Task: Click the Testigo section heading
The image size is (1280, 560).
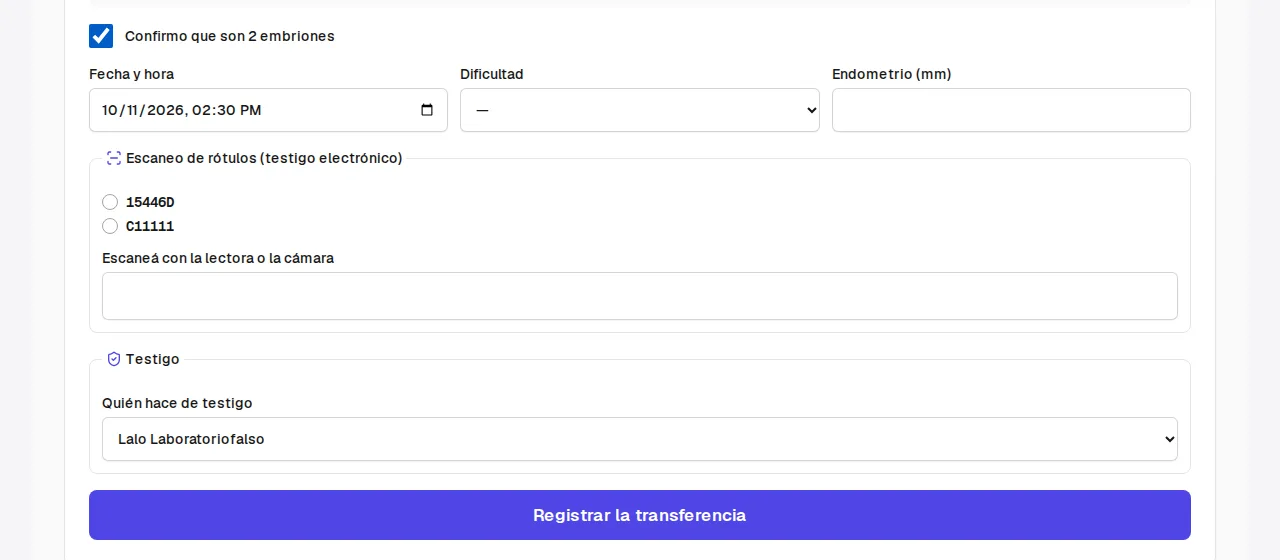Action: 153,359
